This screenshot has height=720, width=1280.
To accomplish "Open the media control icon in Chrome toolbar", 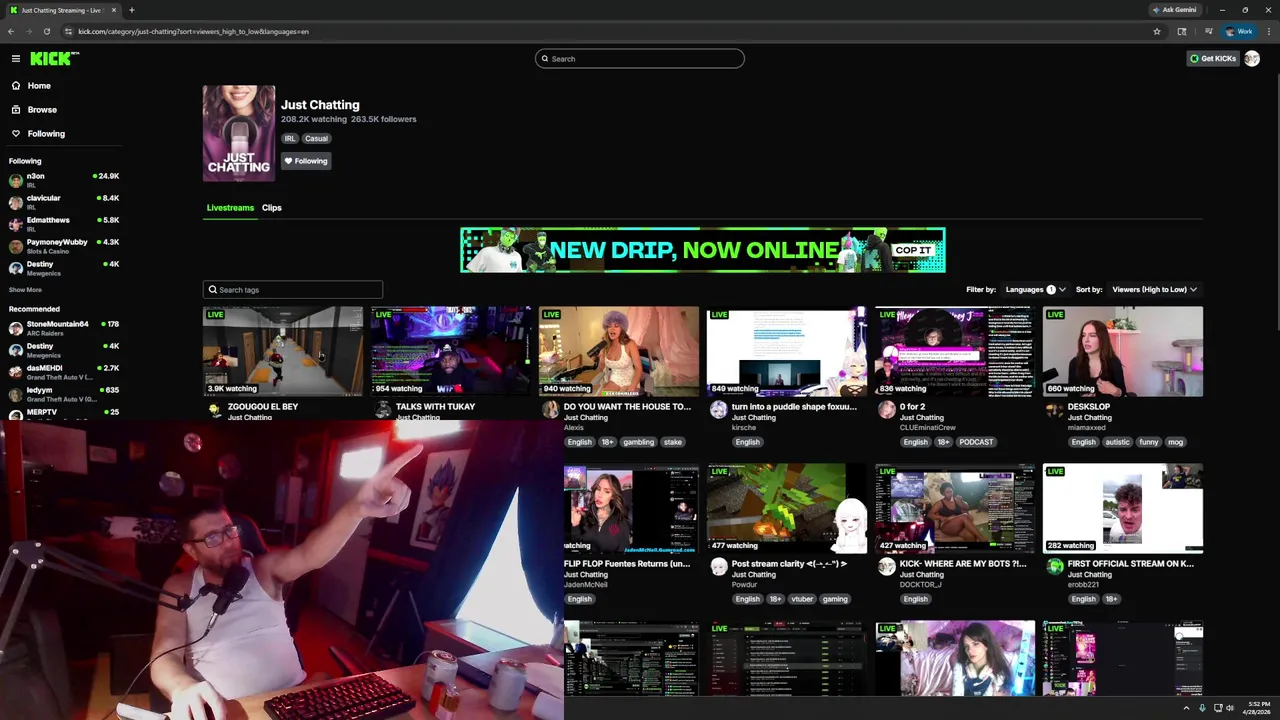I will pyautogui.click(x=1208, y=31).
